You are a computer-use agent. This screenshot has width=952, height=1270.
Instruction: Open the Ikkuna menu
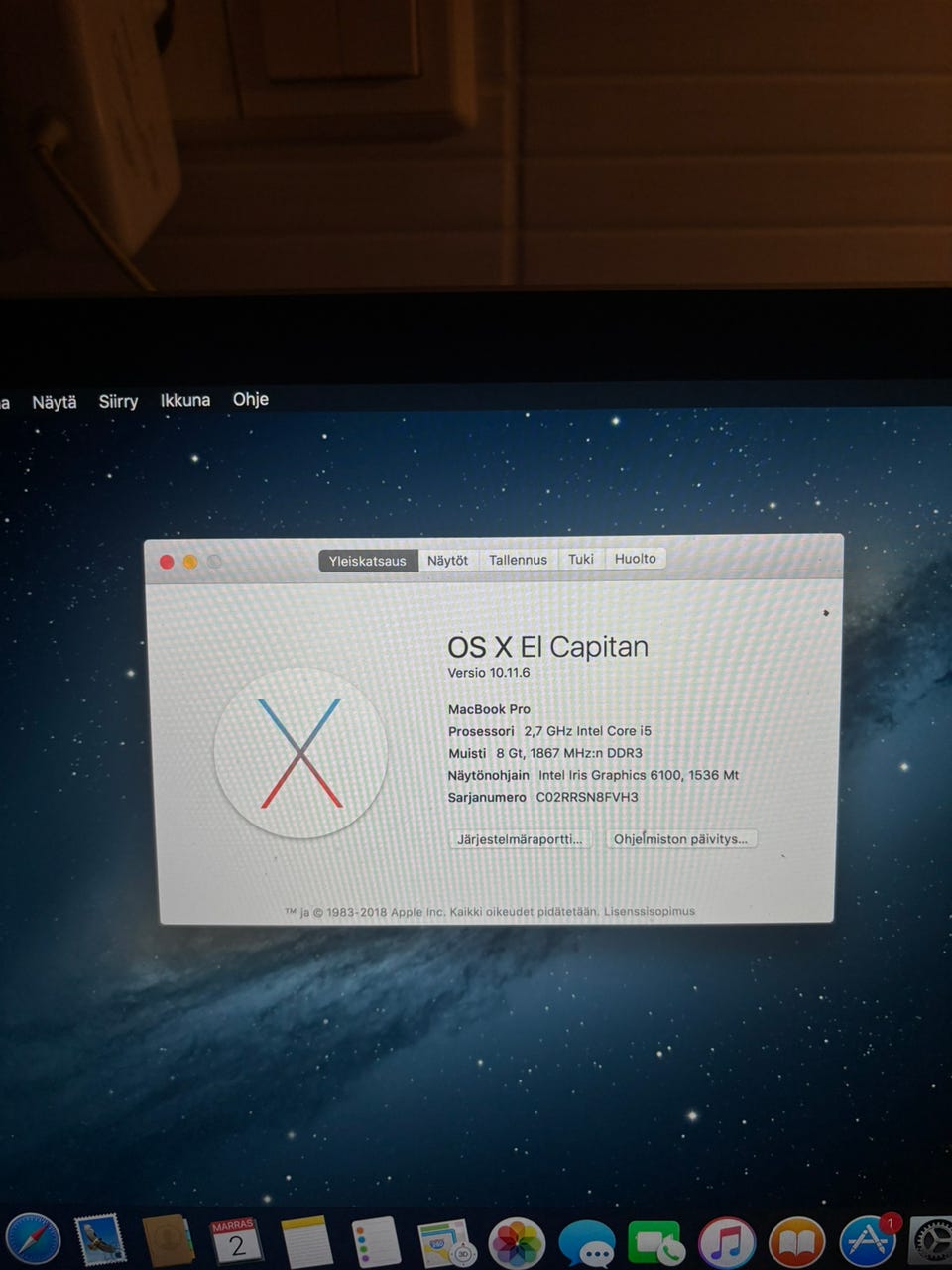(185, 400)
